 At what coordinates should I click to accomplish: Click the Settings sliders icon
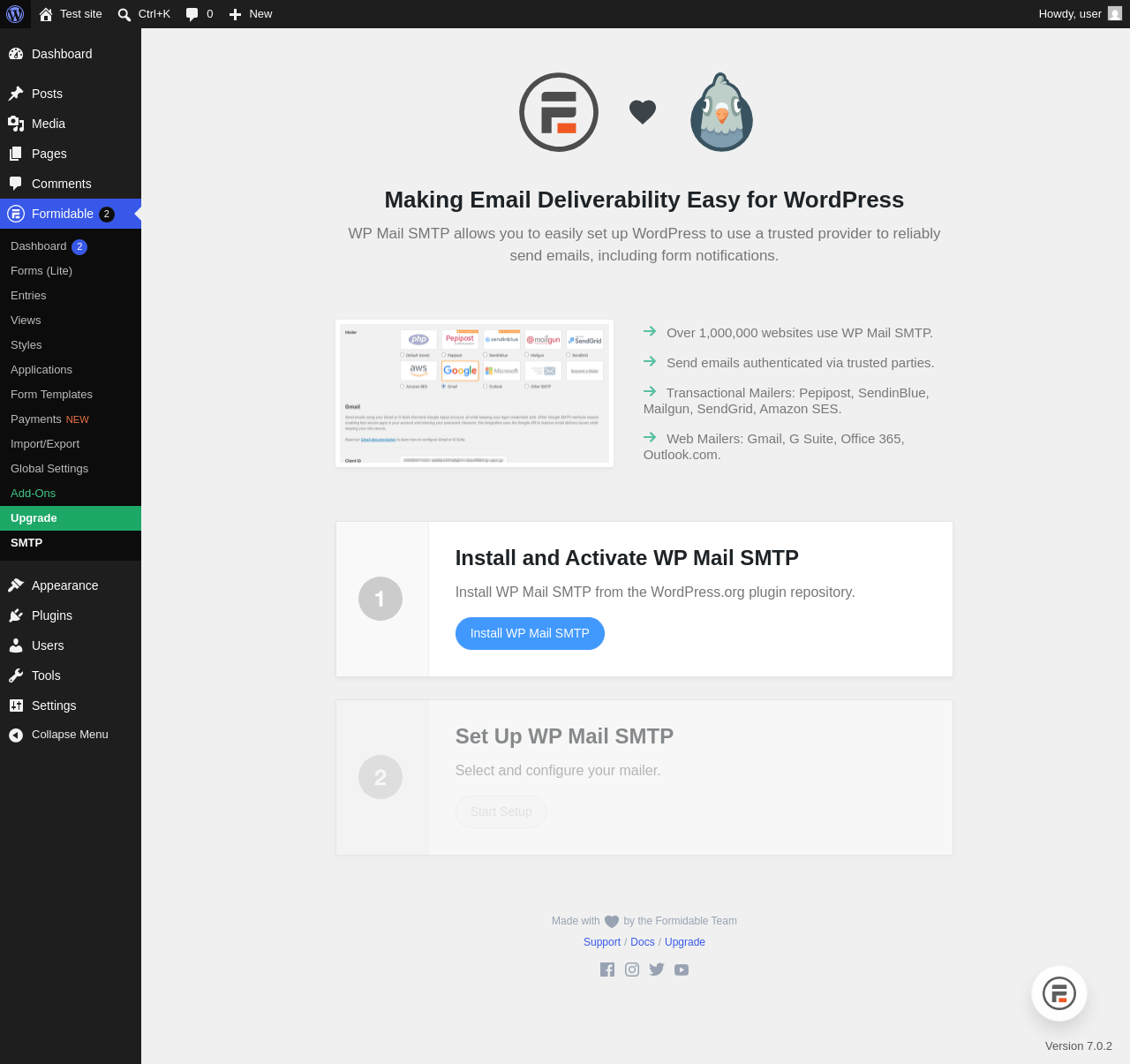point(16,706)
